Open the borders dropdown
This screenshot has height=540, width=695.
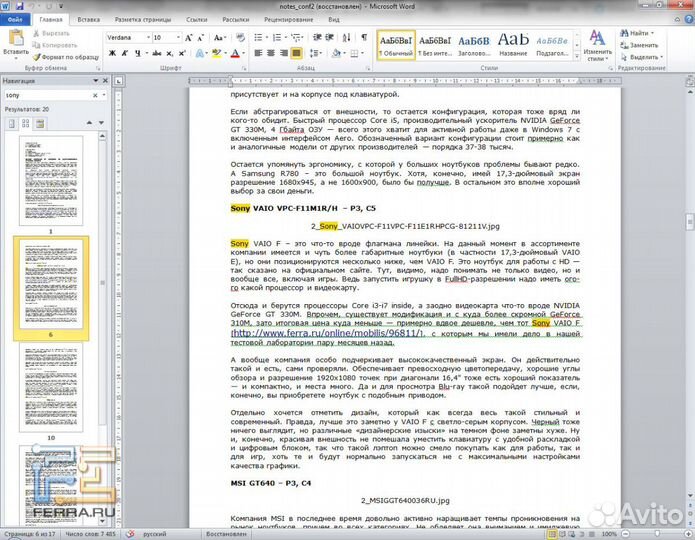click(x=362, y=54)
